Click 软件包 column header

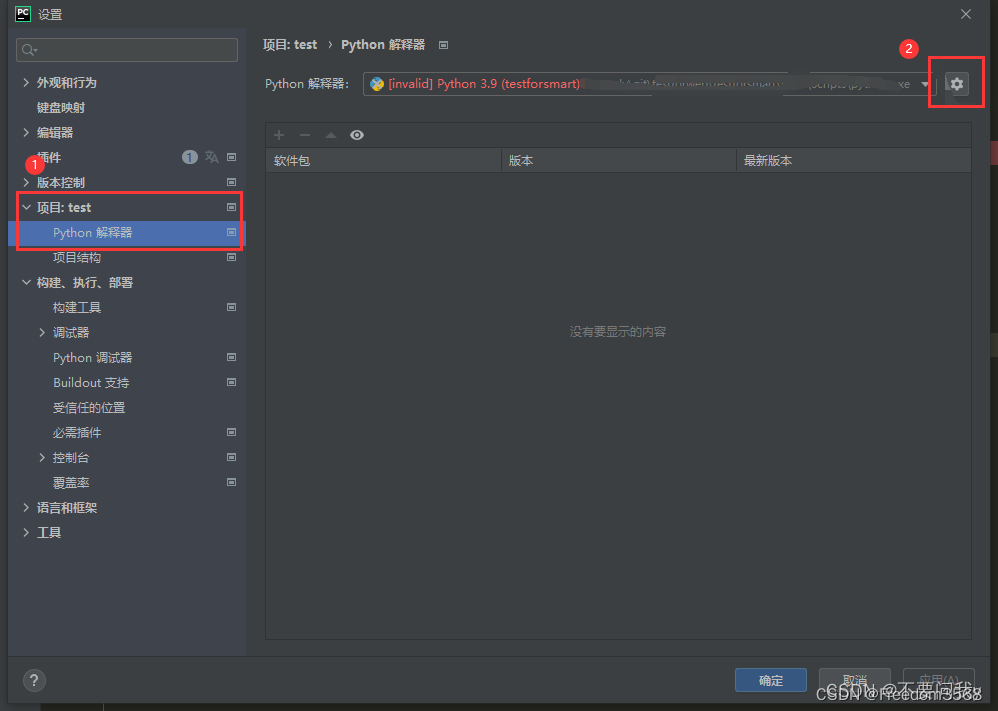click(x=384, y=160)
